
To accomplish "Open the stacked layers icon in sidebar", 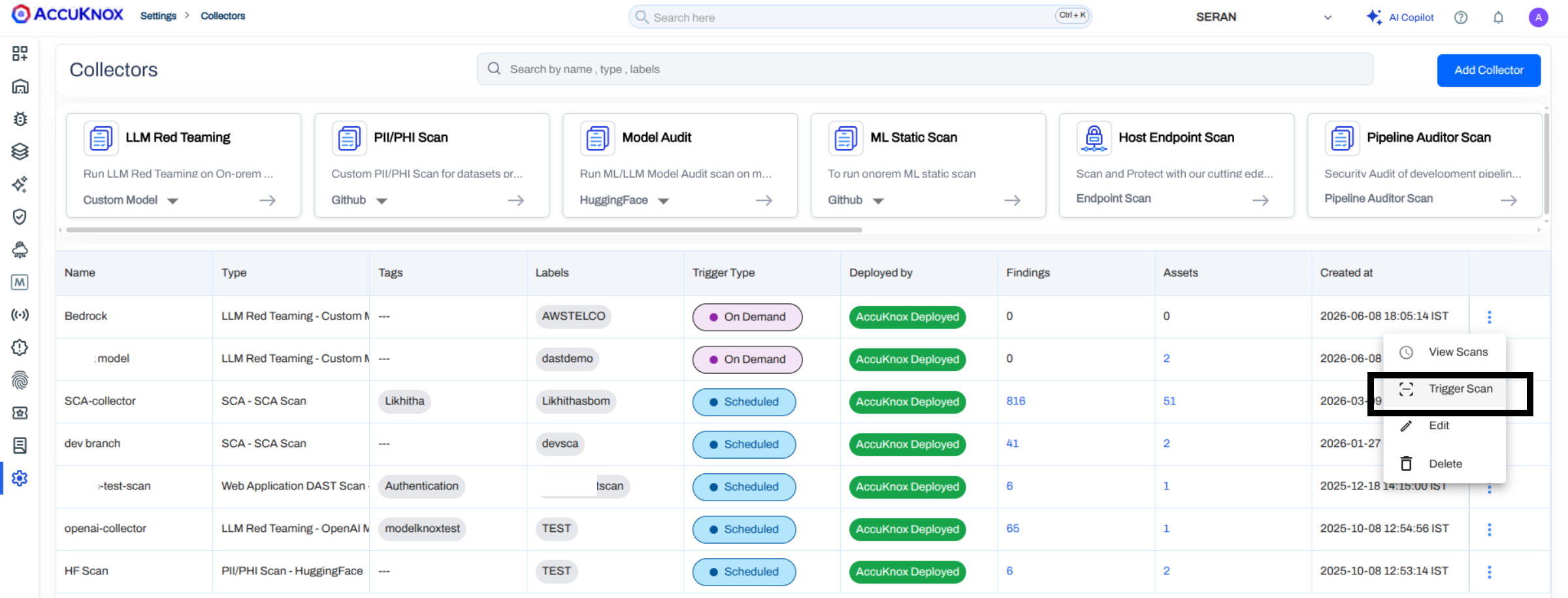I will [20, 152].
